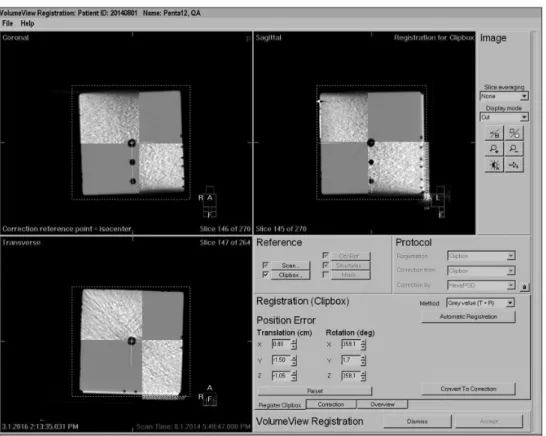Click the arrow pan tool icon
Viewport: 546px width, 436px height.
click(514, 165)
